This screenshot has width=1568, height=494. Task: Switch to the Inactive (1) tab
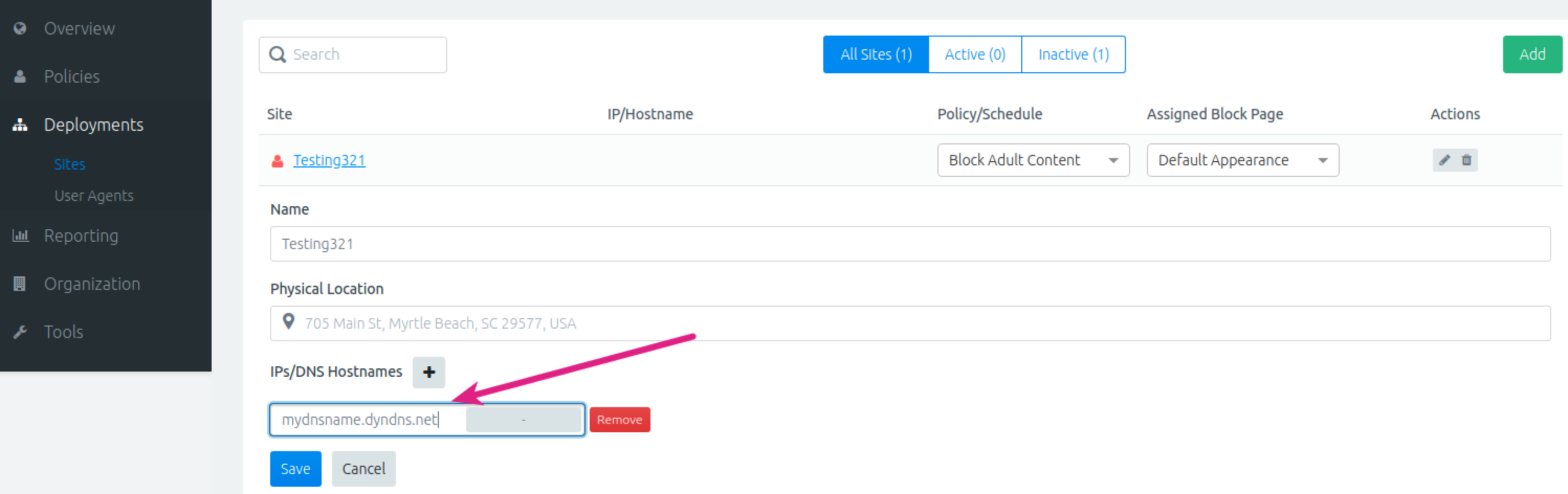click(x=1073, y=54)
